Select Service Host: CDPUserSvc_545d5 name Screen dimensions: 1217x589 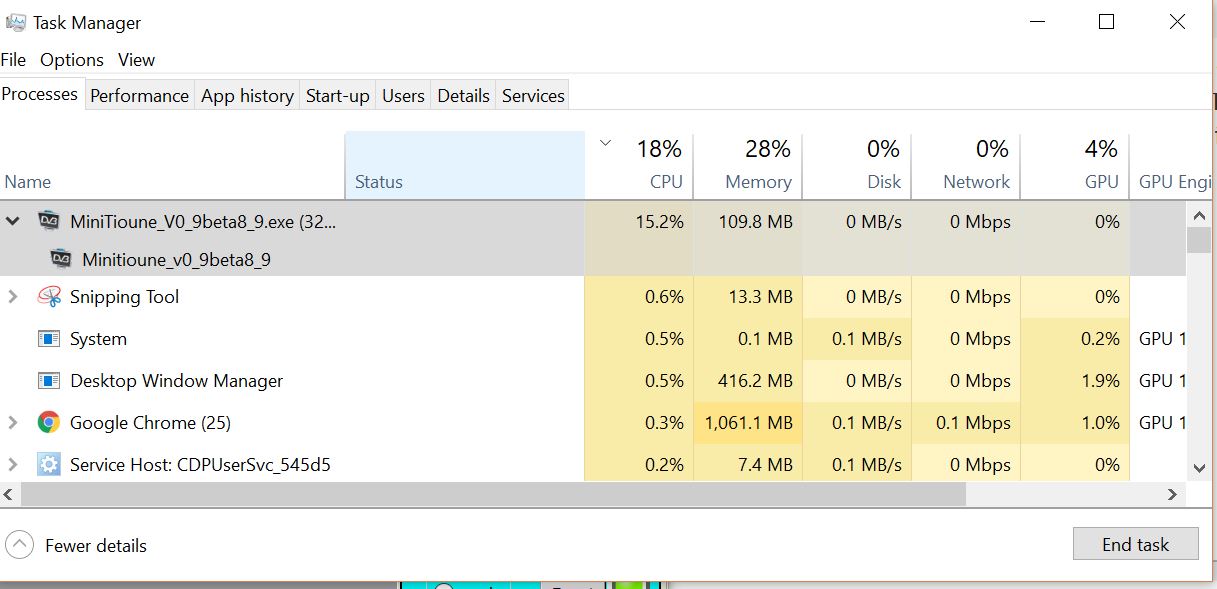(x=200, y=465)
